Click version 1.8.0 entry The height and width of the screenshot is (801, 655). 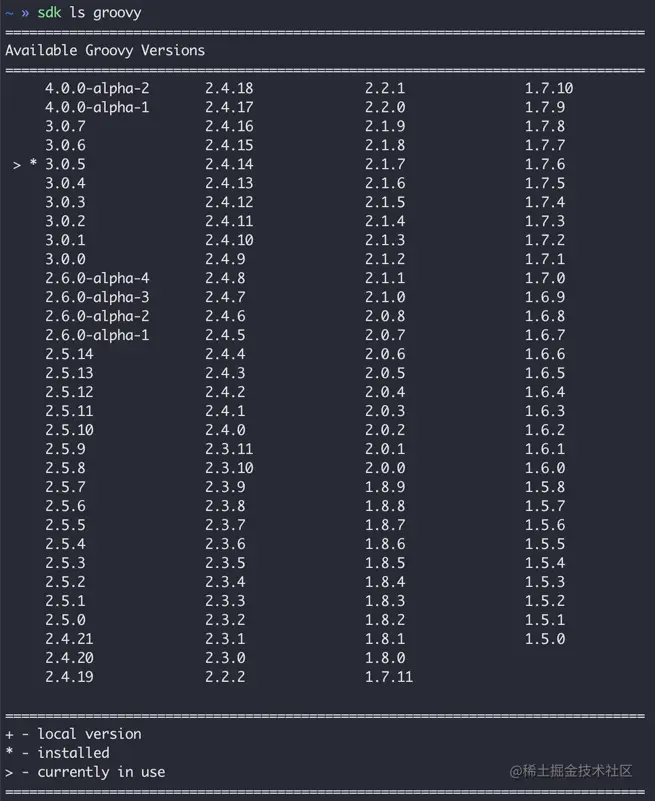(x=385, y=657)
